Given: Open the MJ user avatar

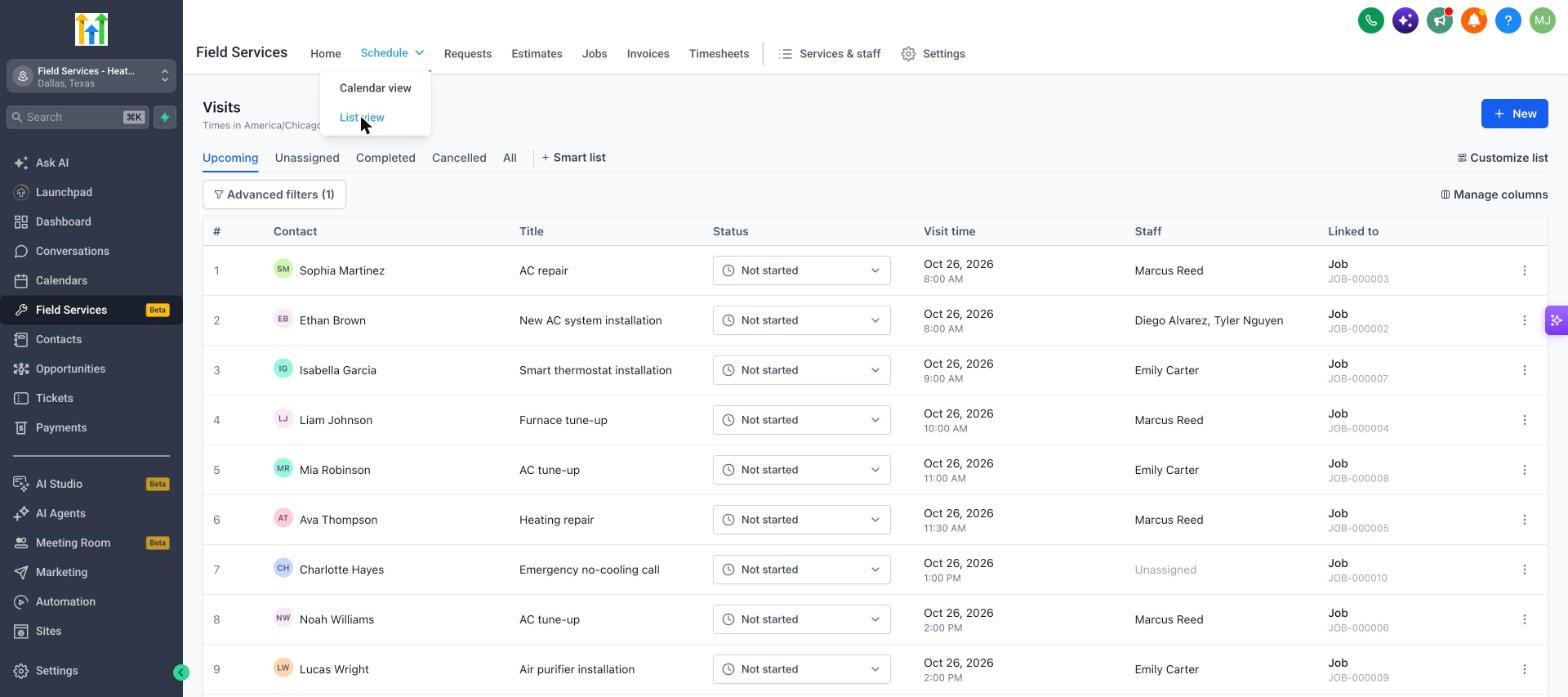Looking at the screenshot, I should (1542, 20).
